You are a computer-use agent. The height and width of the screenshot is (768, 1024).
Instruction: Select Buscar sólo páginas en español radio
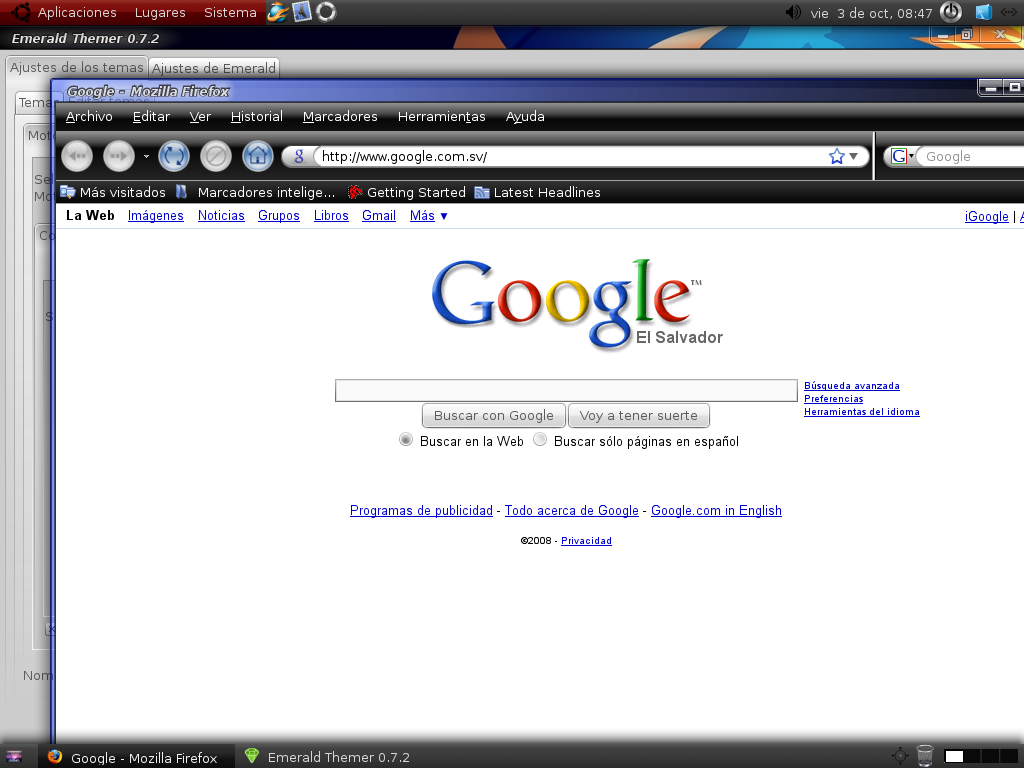540,440
